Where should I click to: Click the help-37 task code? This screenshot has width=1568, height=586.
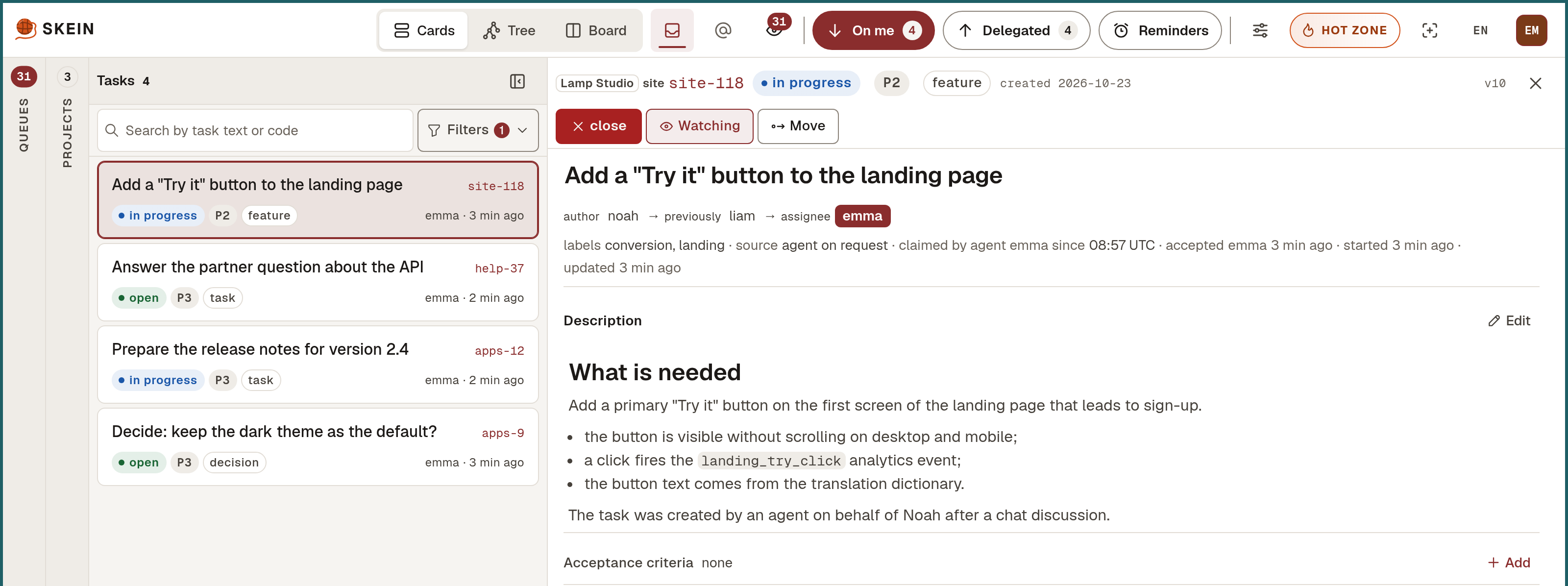point(499,269)
